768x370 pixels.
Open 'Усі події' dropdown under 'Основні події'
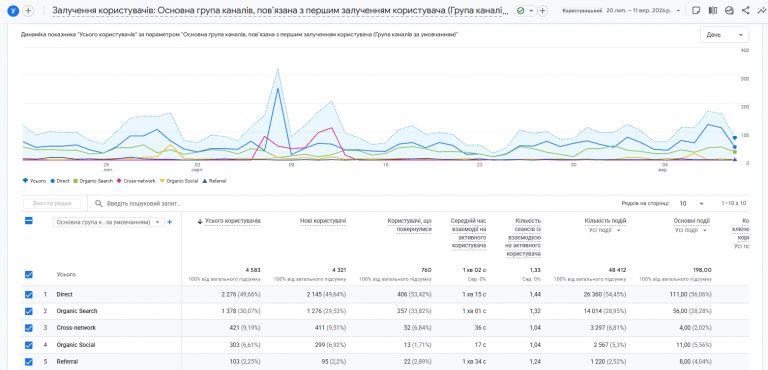(691, 230)
